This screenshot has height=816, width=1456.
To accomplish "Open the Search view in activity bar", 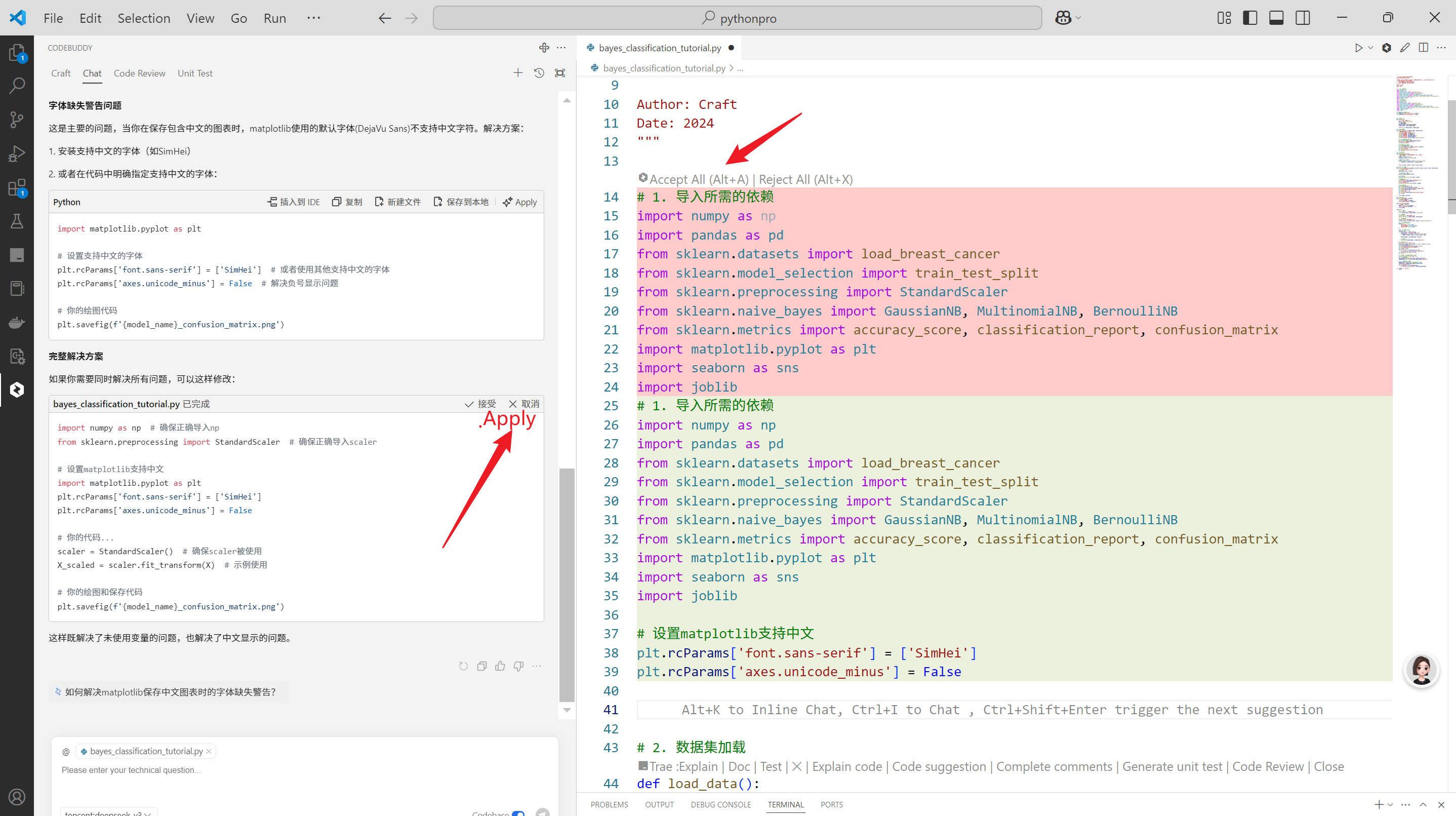I will tap(17, 86).
